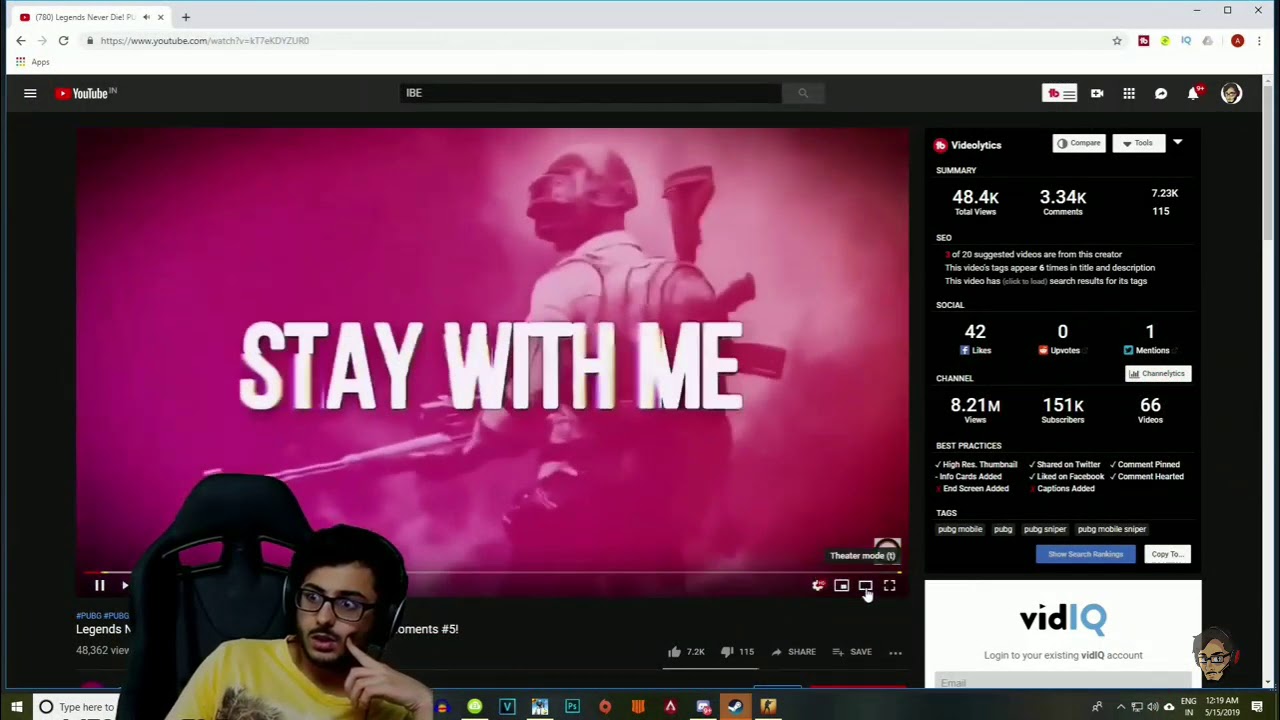Dislike the video, 115
Image resolution: width=1280 pixels, height=720 pixels.
[739, 652]
